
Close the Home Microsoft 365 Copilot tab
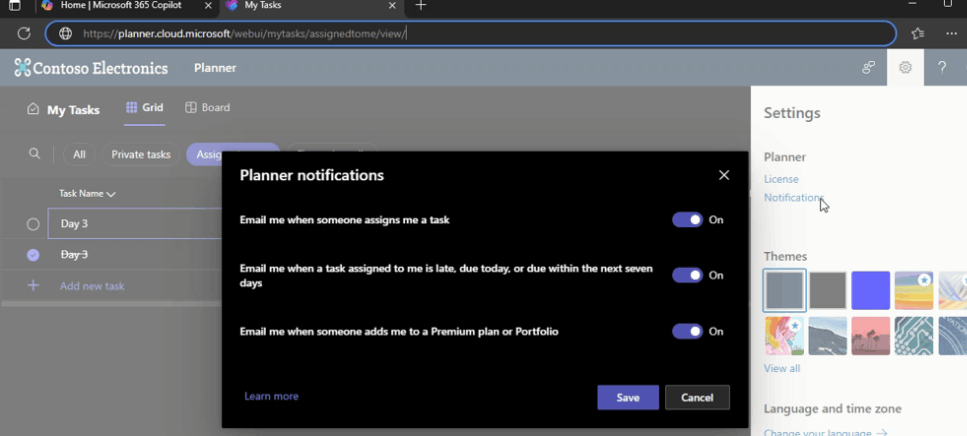point(208,6)
